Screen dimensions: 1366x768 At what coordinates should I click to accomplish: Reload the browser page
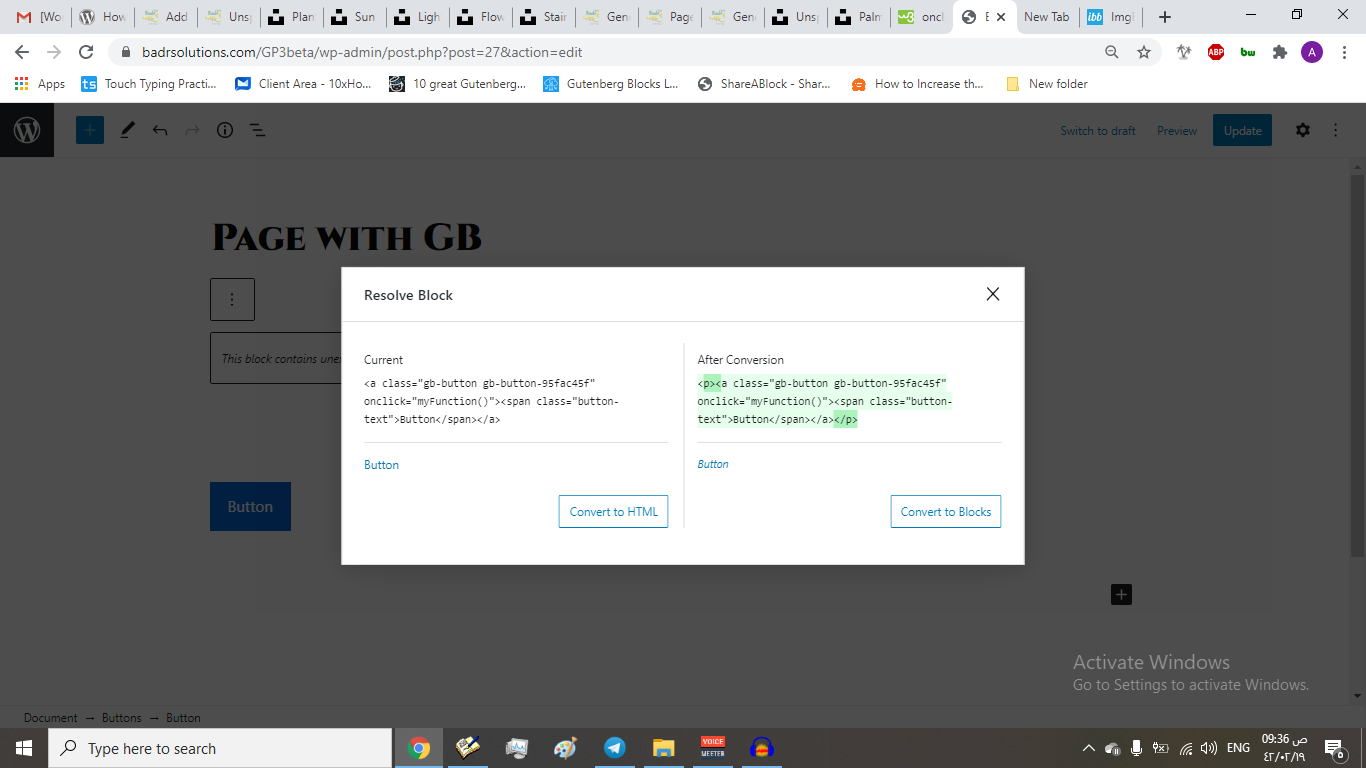(86, 52)
